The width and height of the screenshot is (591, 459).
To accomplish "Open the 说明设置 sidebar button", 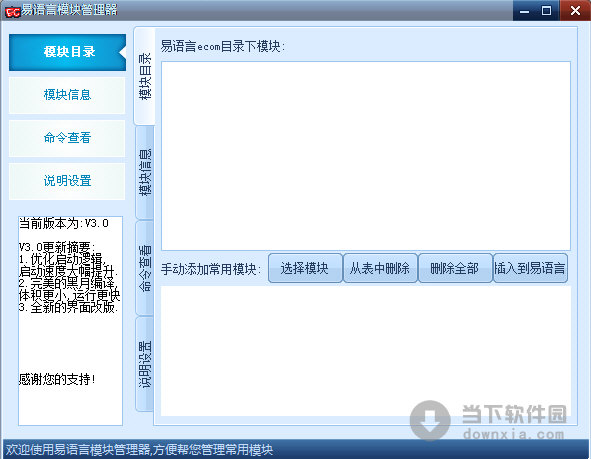I will tap(67, 181).
